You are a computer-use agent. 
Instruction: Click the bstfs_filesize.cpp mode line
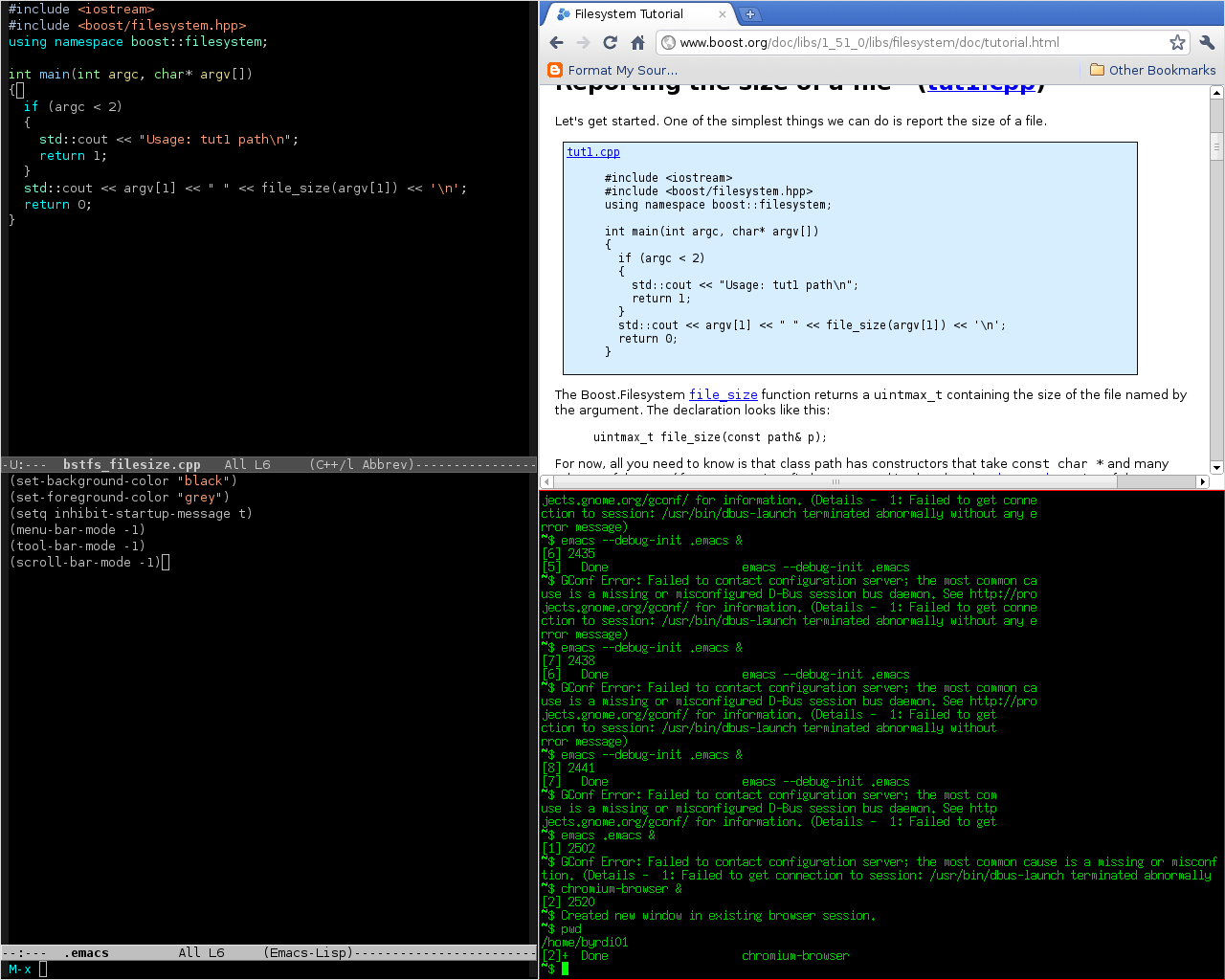131,464
